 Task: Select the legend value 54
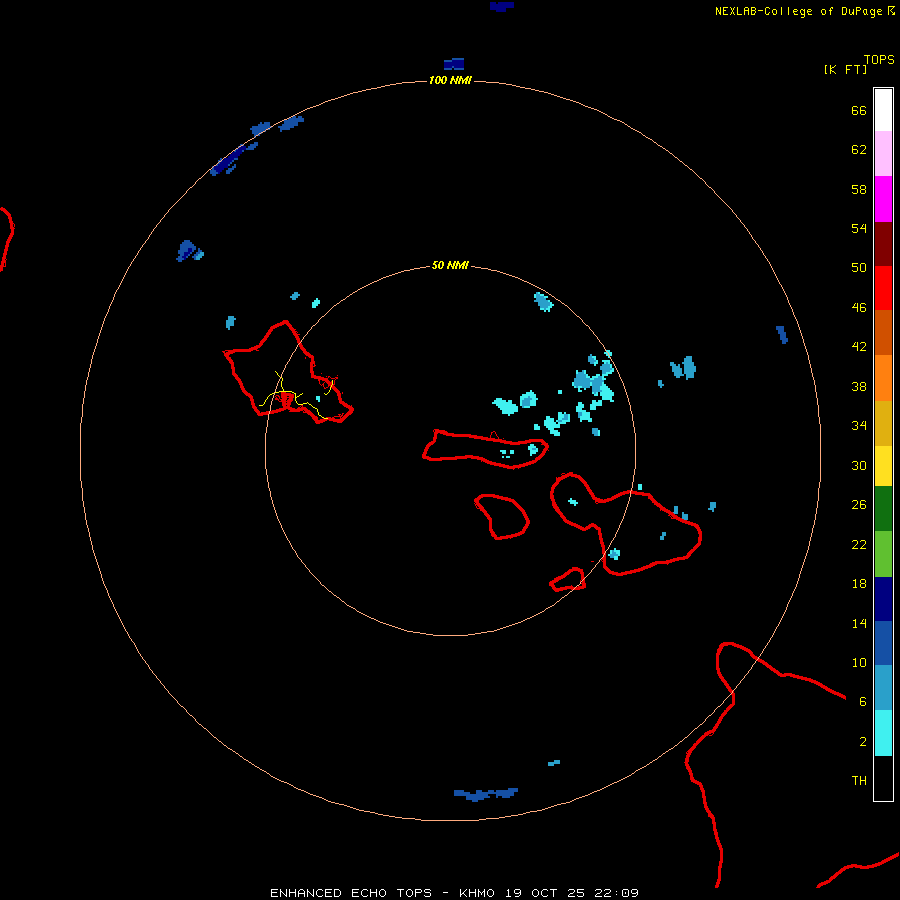859,228
